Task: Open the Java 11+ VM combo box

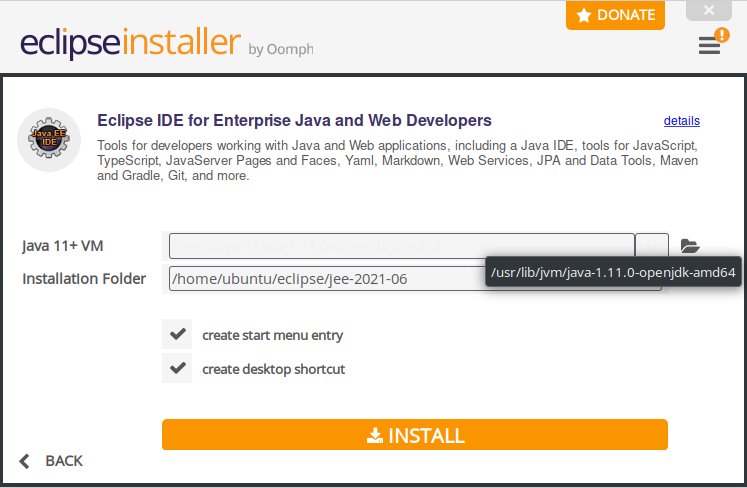Action: (x=401, y=246)
